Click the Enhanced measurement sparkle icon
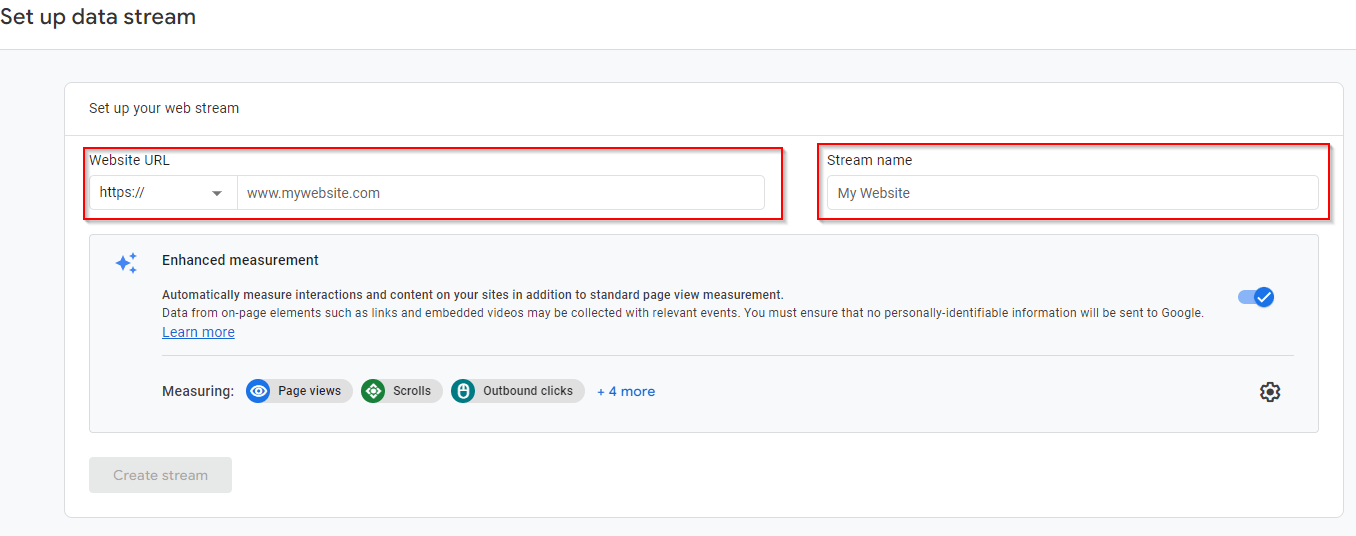 [x=126, y=263]
